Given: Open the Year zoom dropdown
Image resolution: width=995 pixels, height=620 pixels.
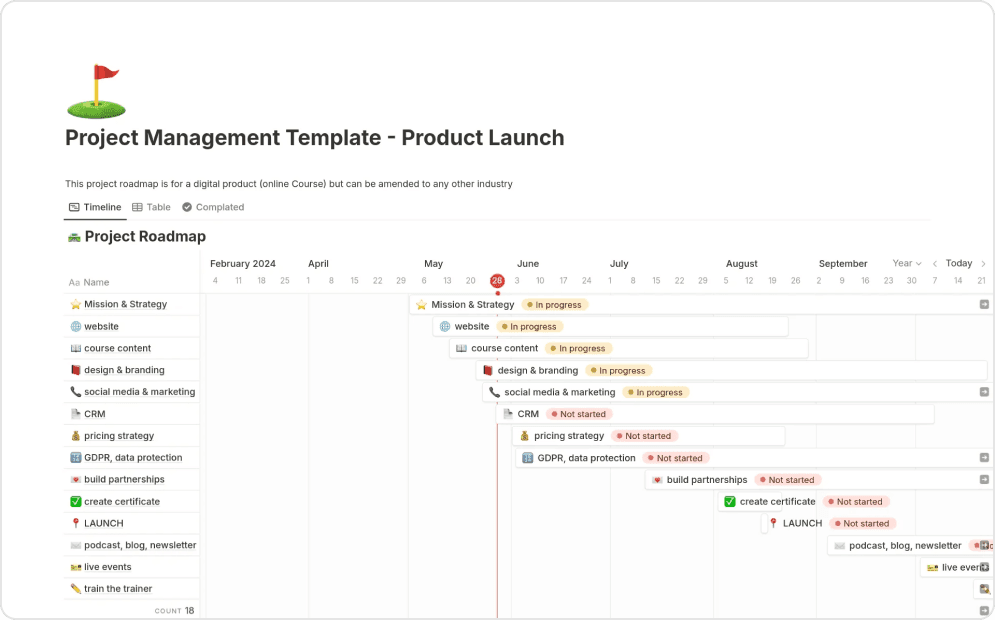Looking at the screenshot, I should (x=907, y=263).
